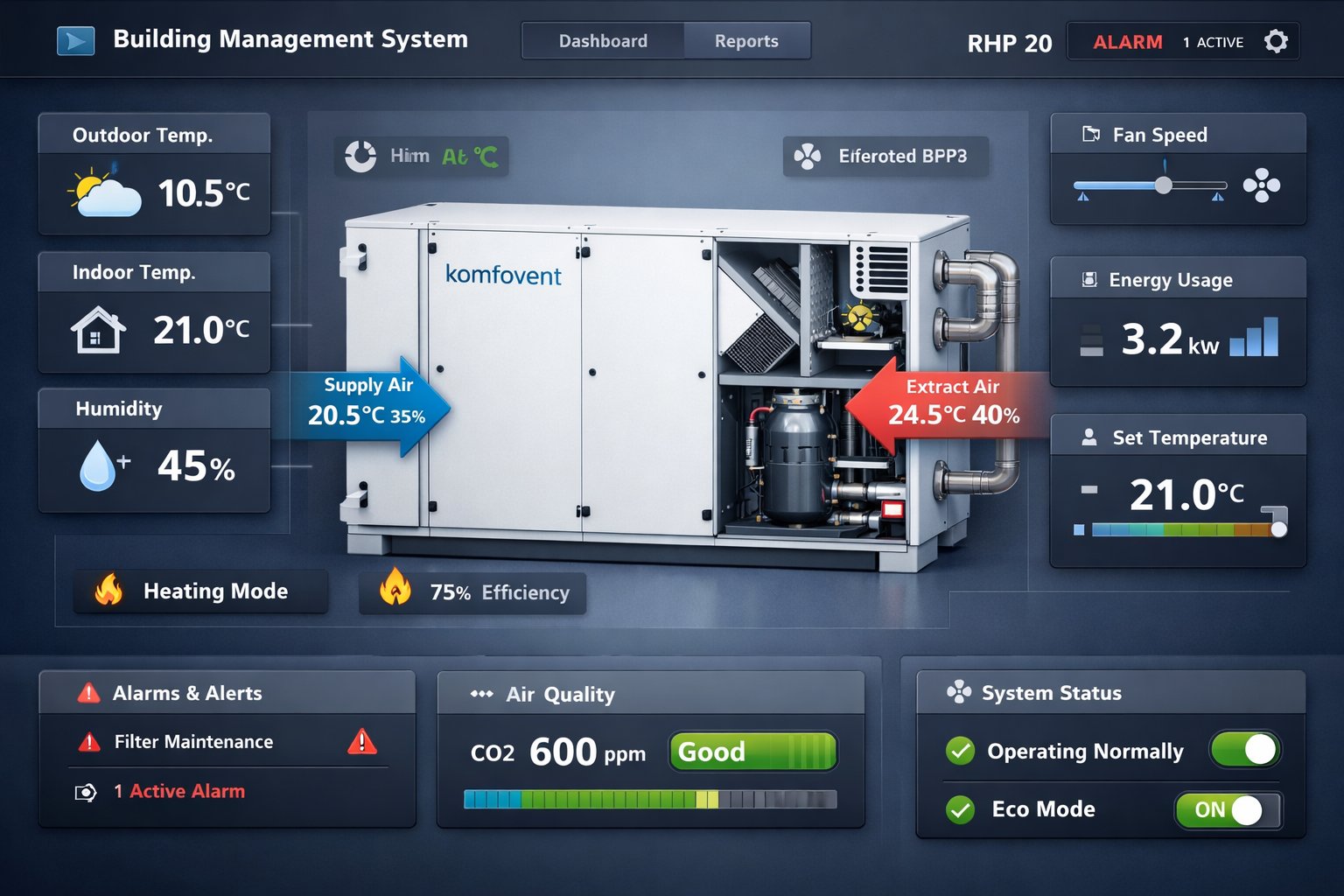Image resolution: width=1344 pixels, height=896 pixels.
Task: Click the 3.2 kW energy value
Action: tap(1170, 339)
